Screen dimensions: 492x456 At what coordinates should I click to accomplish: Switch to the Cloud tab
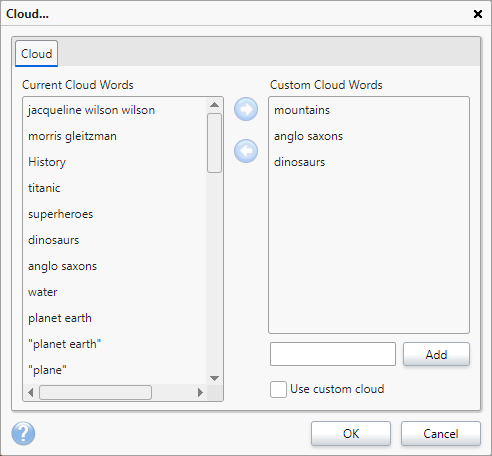36,54
